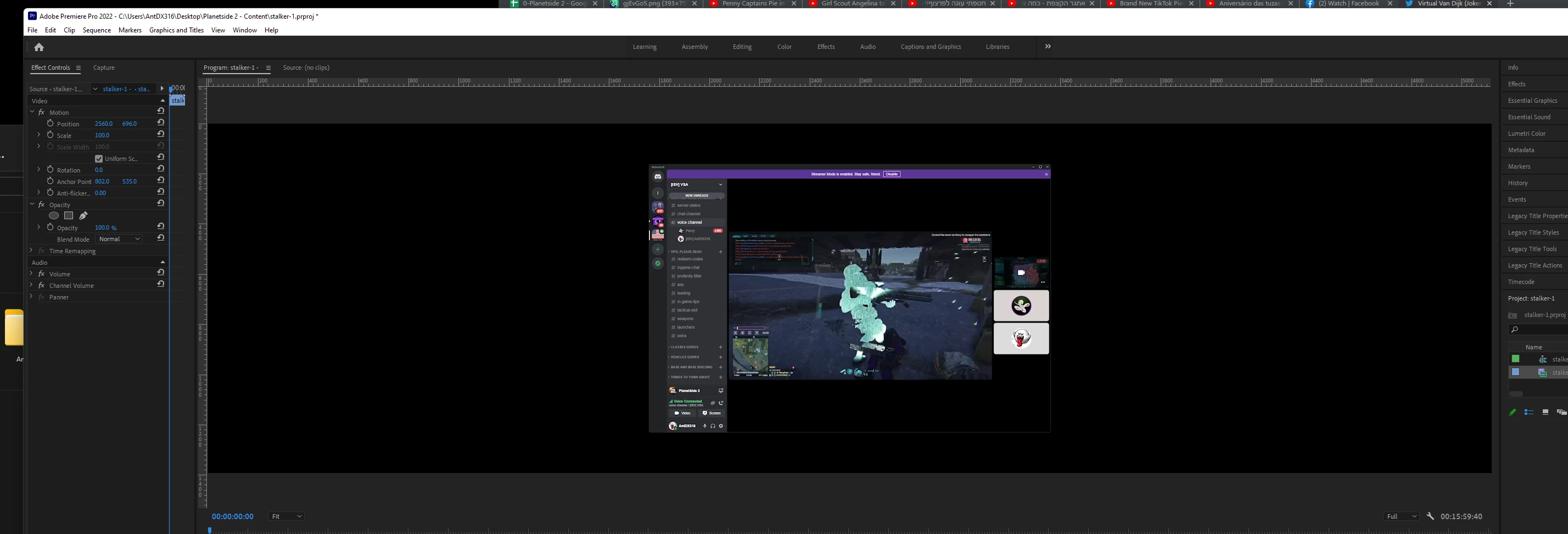This screenshot has height=534, width=1568.
Task: Collapse the Video effects section
Action: tap(163, 101)
